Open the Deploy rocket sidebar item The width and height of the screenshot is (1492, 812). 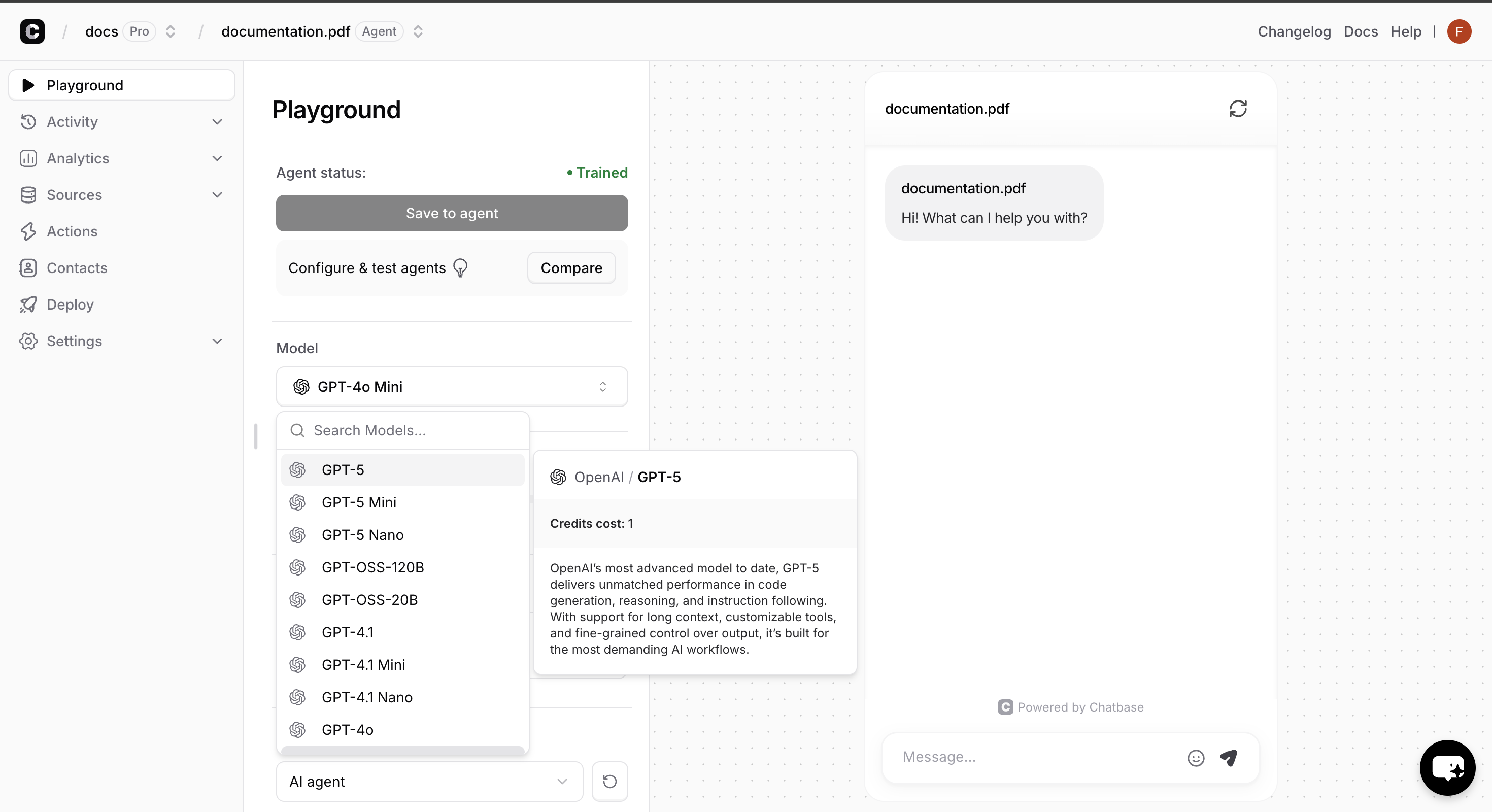tap(70, 304)
